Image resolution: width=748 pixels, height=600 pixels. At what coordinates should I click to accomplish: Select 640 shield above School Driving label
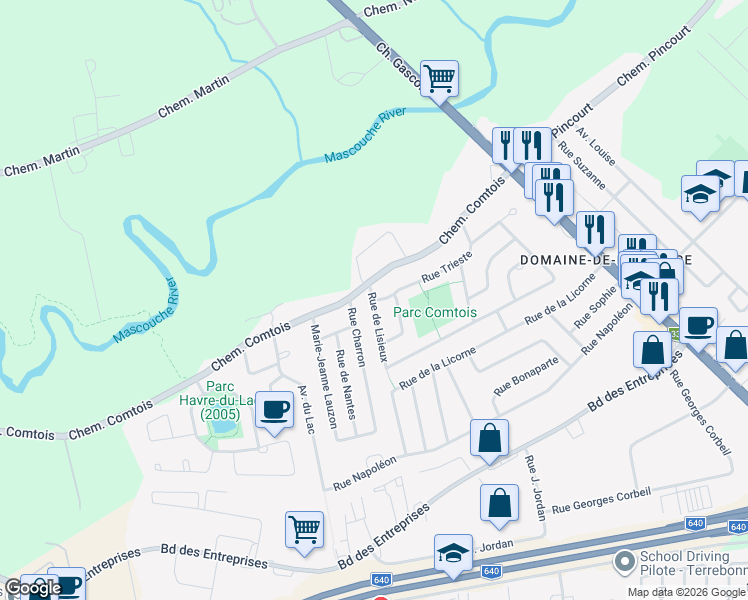point(695,523)
